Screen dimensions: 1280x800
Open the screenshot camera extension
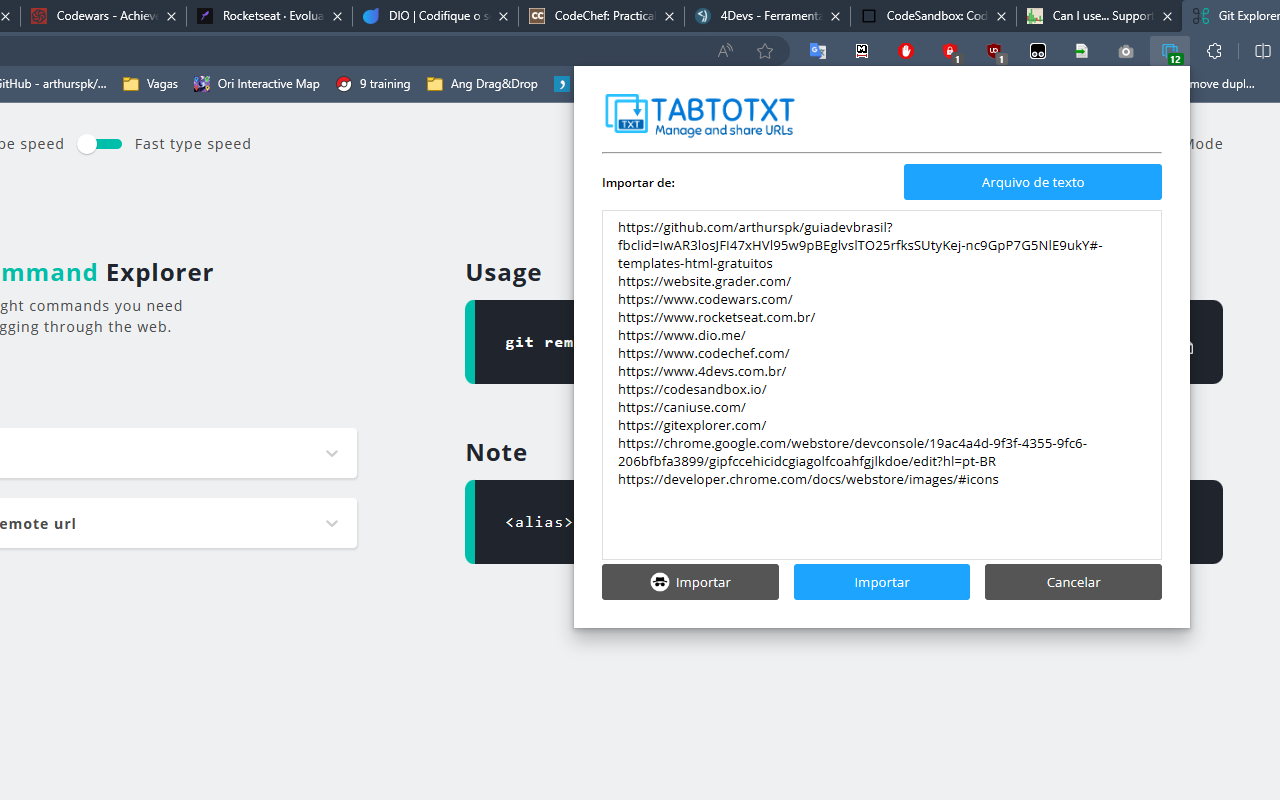(x=1125, y=50)
